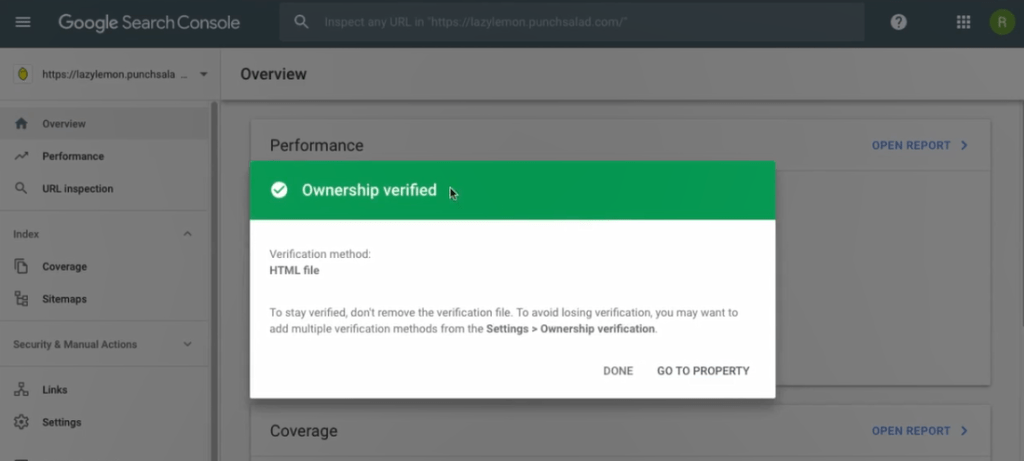Click the Performance trend icon
The height and width of the screenshot is (461, 1024).
[x=22, y=156]
